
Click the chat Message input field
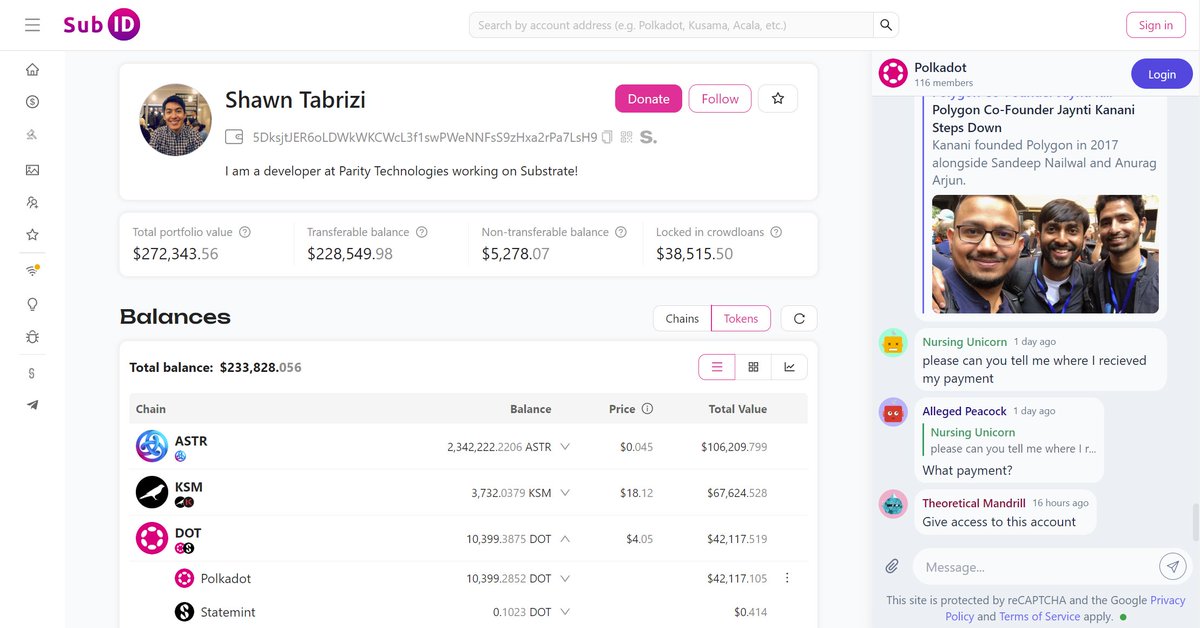point(1035,567)
